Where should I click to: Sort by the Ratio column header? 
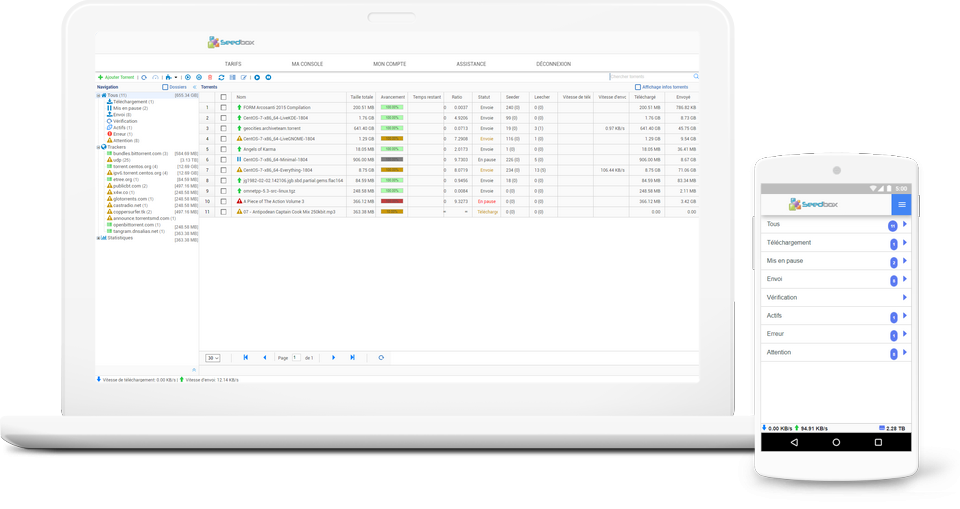(x=457, y=97)
